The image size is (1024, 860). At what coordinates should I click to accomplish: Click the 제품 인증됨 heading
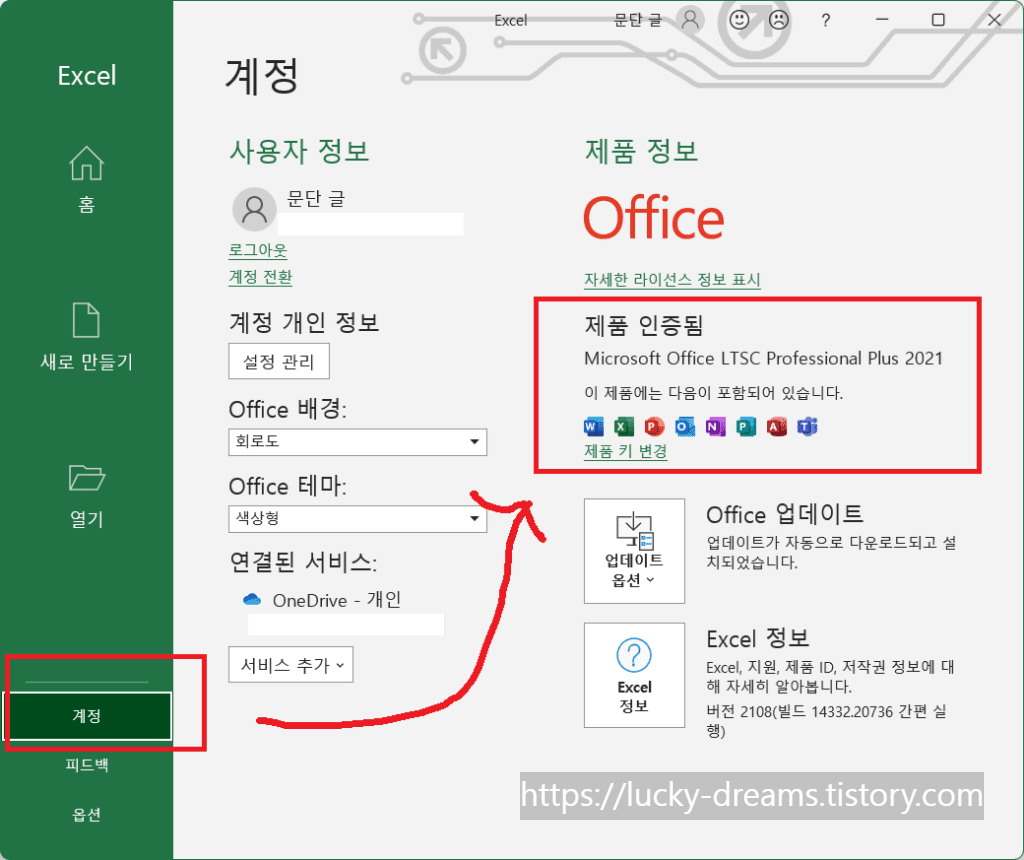coord(643,325)
